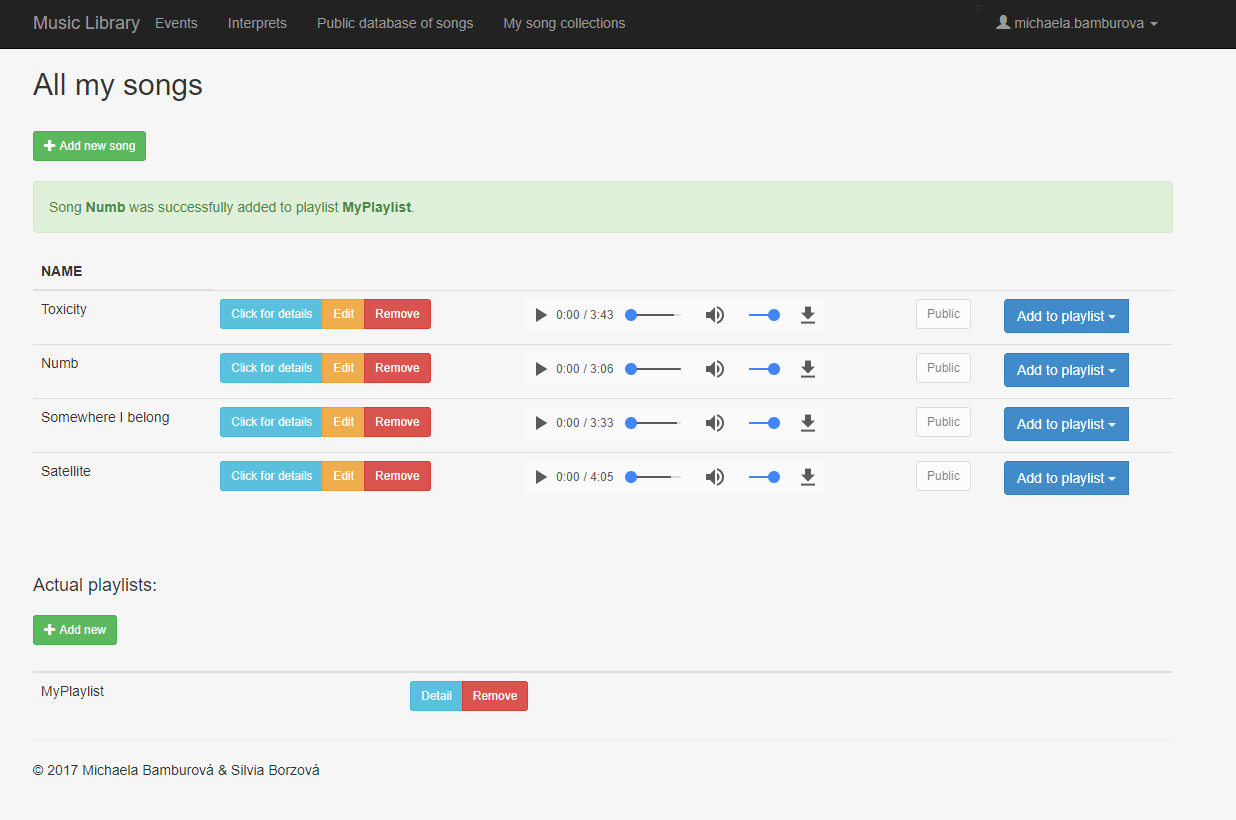Click the Music Library brand link

coord(86,23)
